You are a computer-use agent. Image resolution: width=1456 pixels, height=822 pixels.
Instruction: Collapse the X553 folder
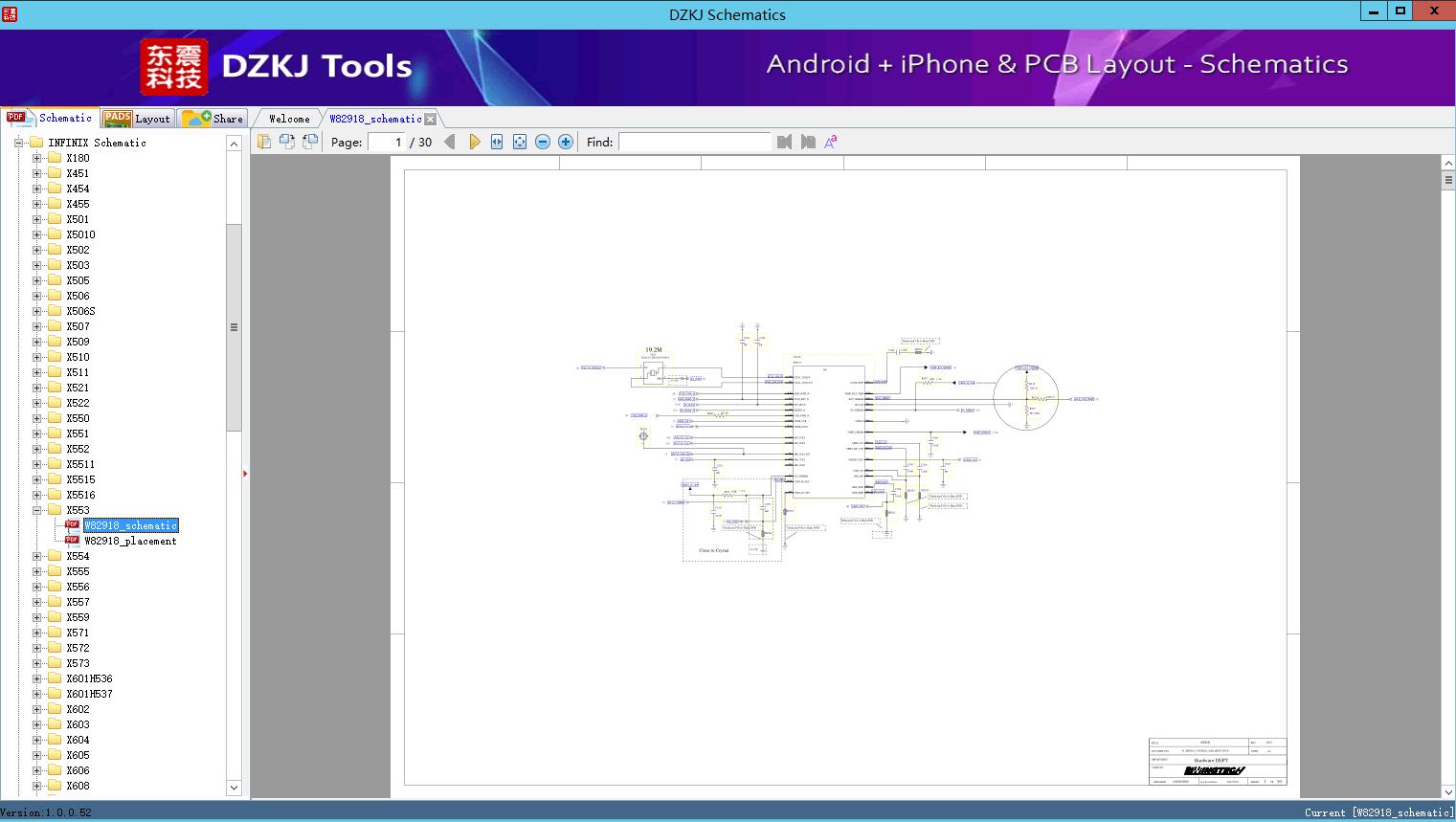pos(36,510)
